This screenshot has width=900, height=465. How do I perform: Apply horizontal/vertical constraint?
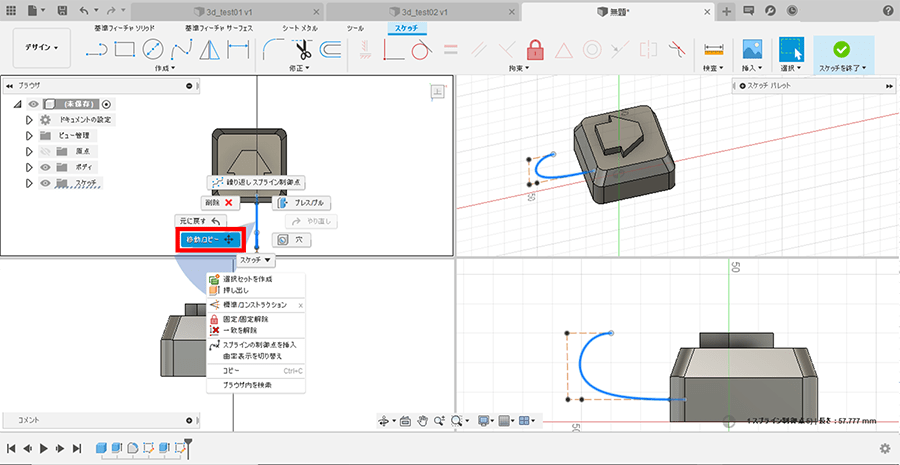coord(364,50)
